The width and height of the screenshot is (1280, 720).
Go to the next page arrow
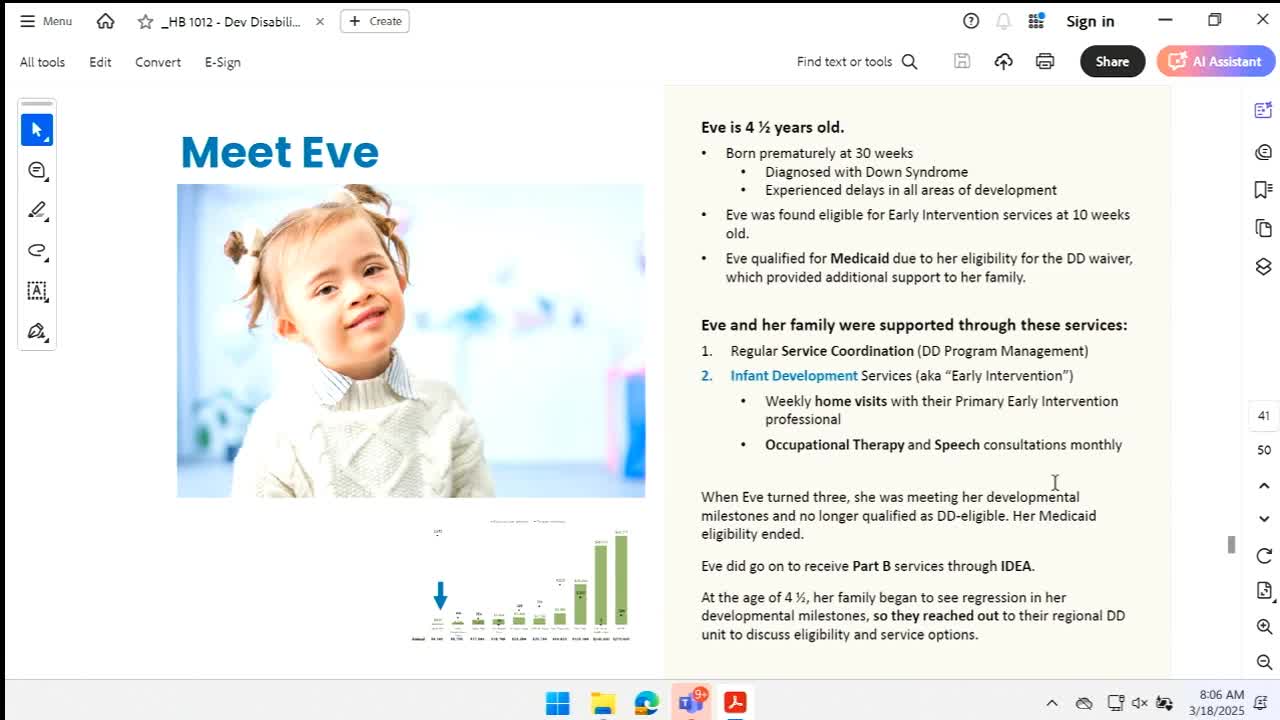coord(1264,519)
